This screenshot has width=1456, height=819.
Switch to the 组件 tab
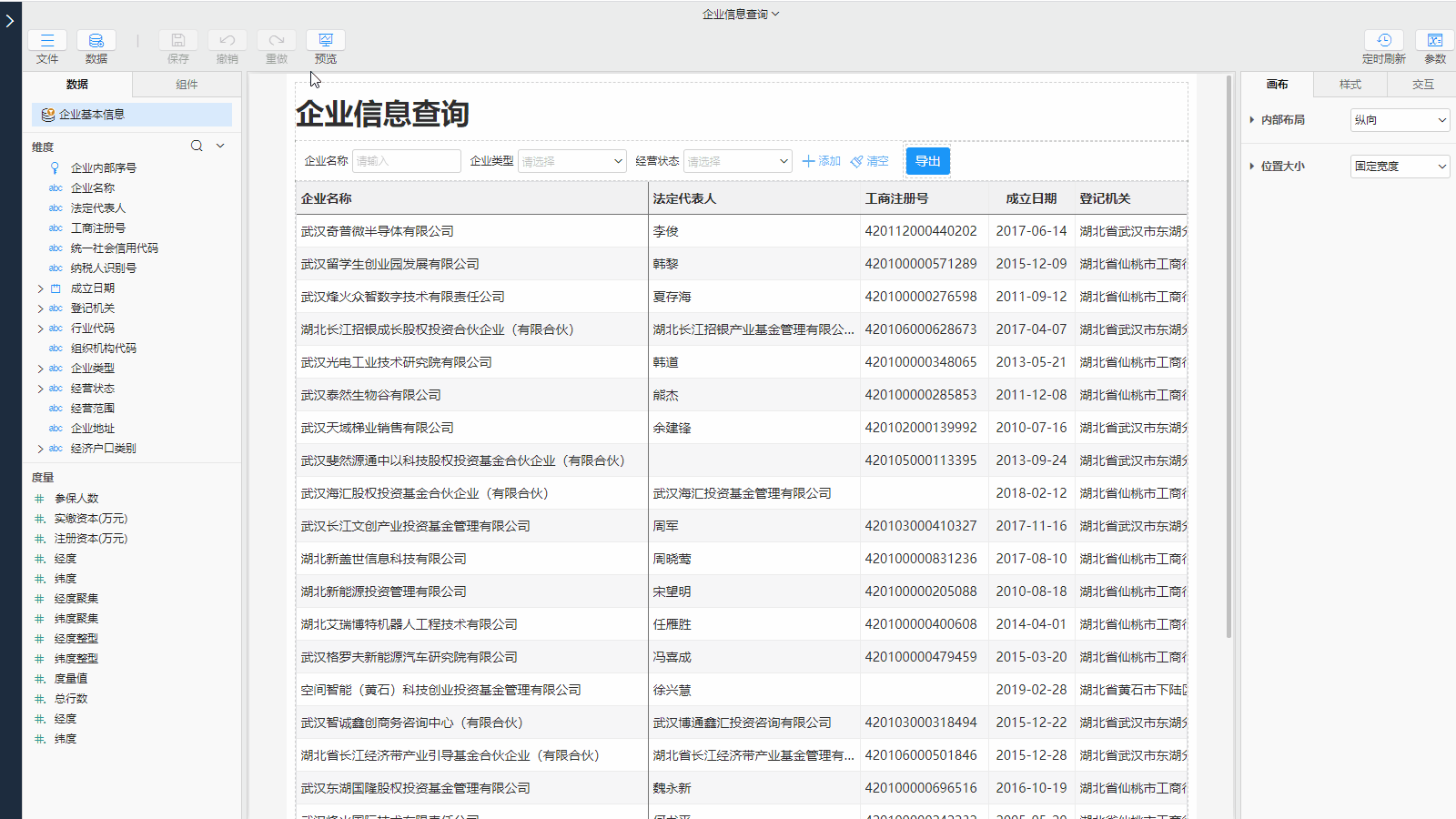pyautogui.click(x=187, y=85)
